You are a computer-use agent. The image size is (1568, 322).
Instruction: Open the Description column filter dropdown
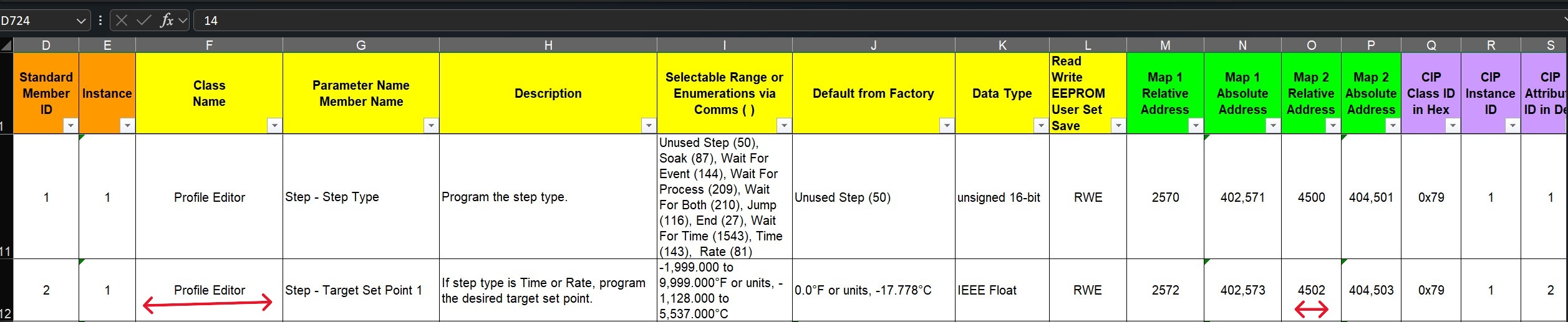649,125
